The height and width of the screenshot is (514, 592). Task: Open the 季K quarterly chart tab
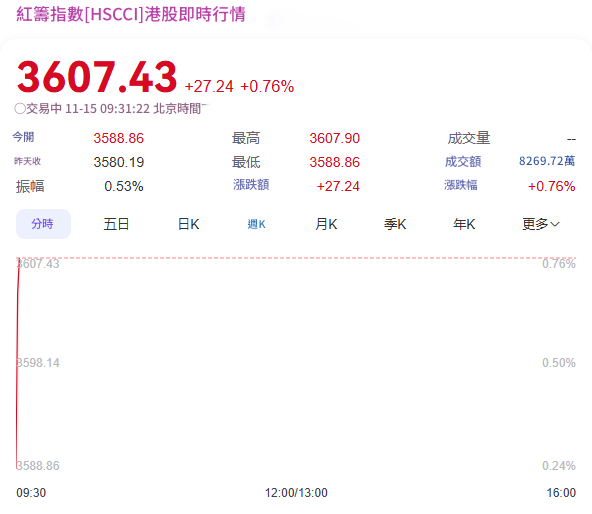click(x=395, y=224)
